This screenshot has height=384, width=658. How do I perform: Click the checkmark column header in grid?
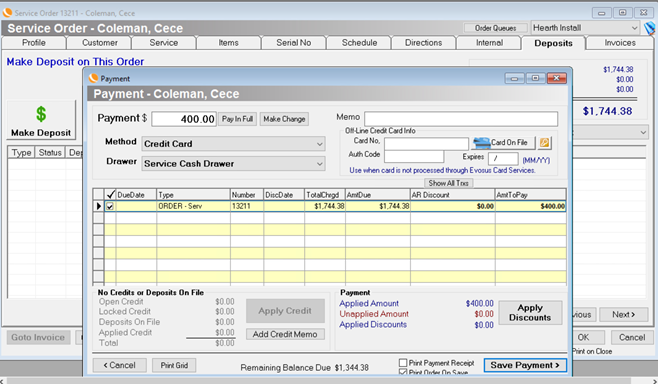[x=110, y=194]
